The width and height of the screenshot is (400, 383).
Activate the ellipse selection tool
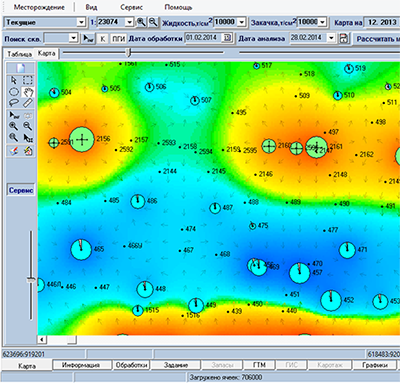pos(14,92)
